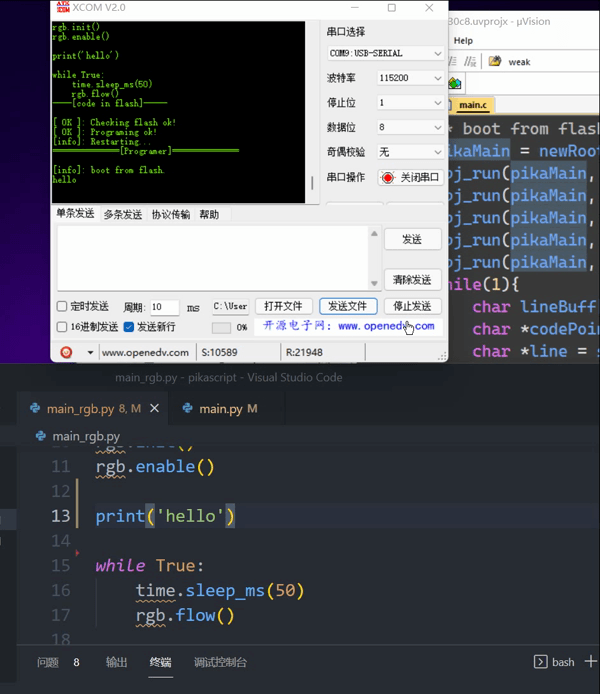Click the bash terminal label
Screen dimensions: 600x694
563,662
